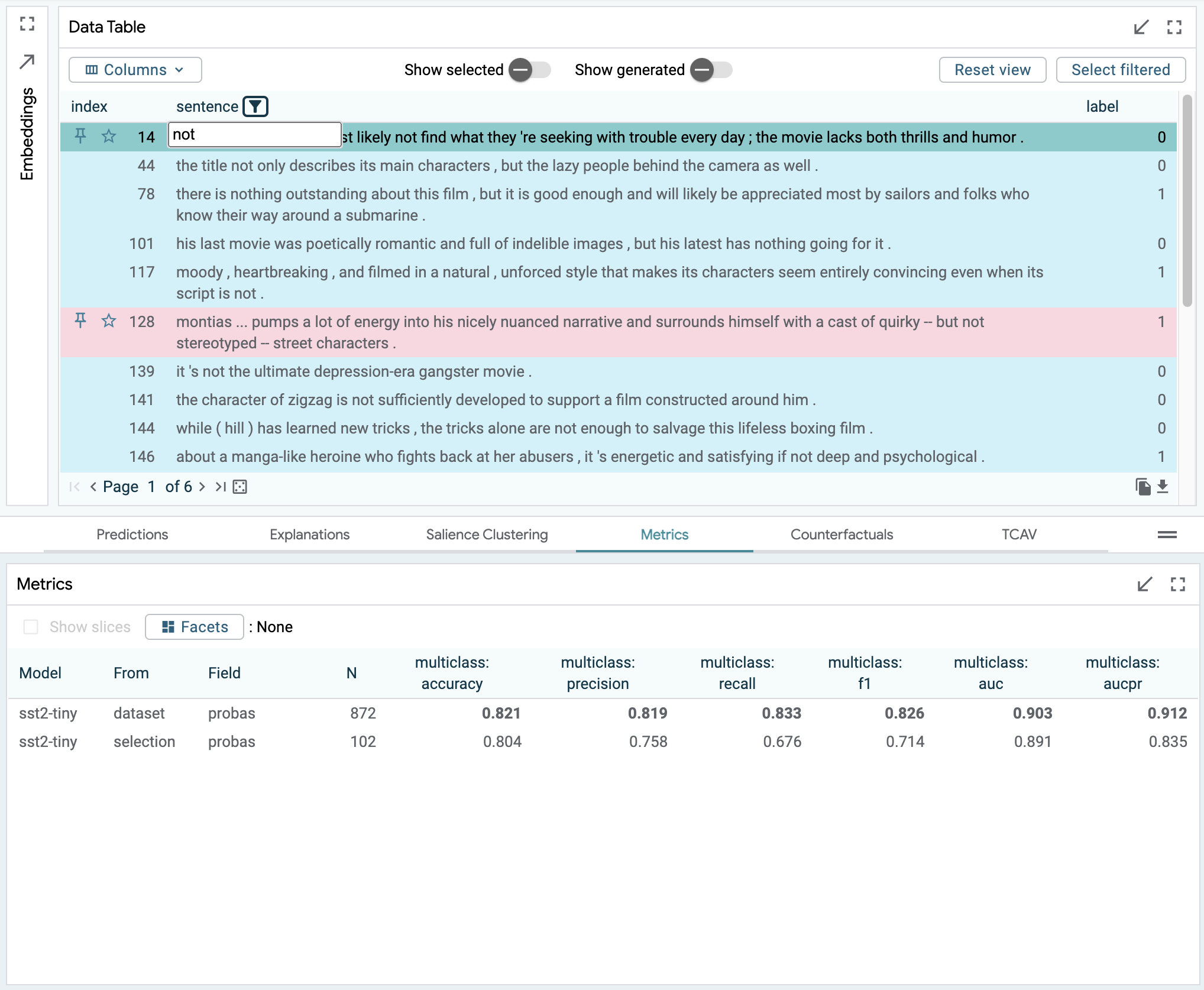Toggle the Show selected switch
Viewport: 1204px width, 990px height.
(x=530, y=70)
